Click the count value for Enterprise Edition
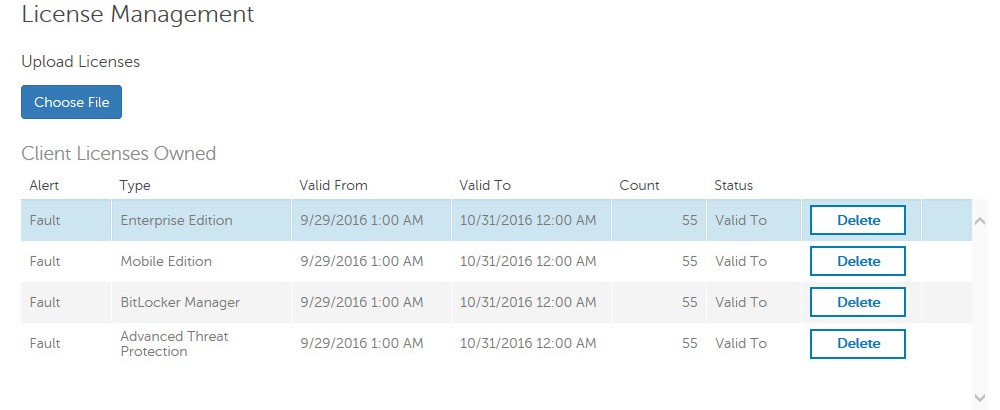The width and height of the screenshot is (1000, 410). pos(689,220)
